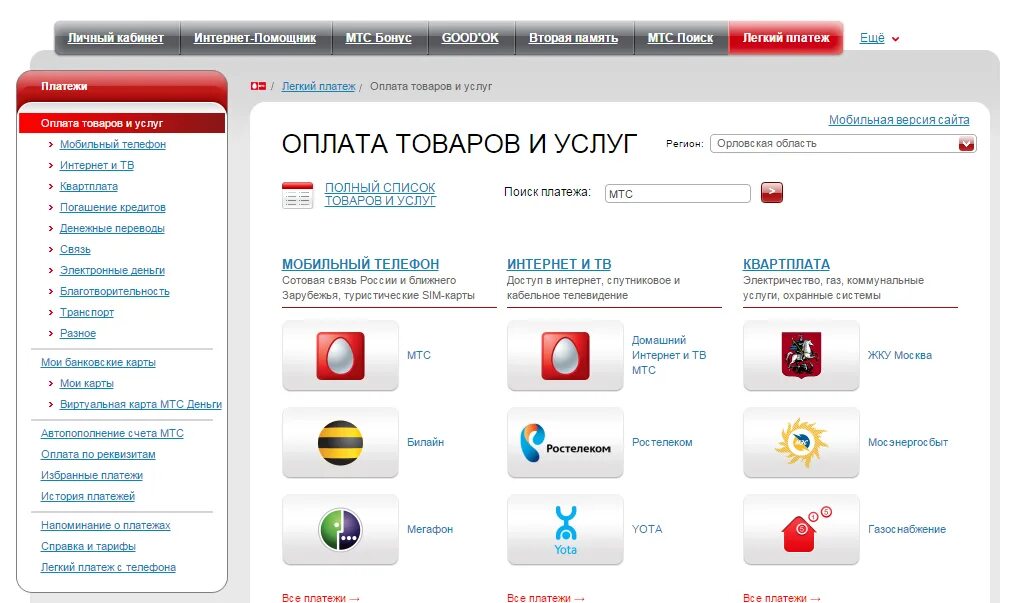Open the МТС Поиск tab
1016x603 pixels.
coord(680,38)
